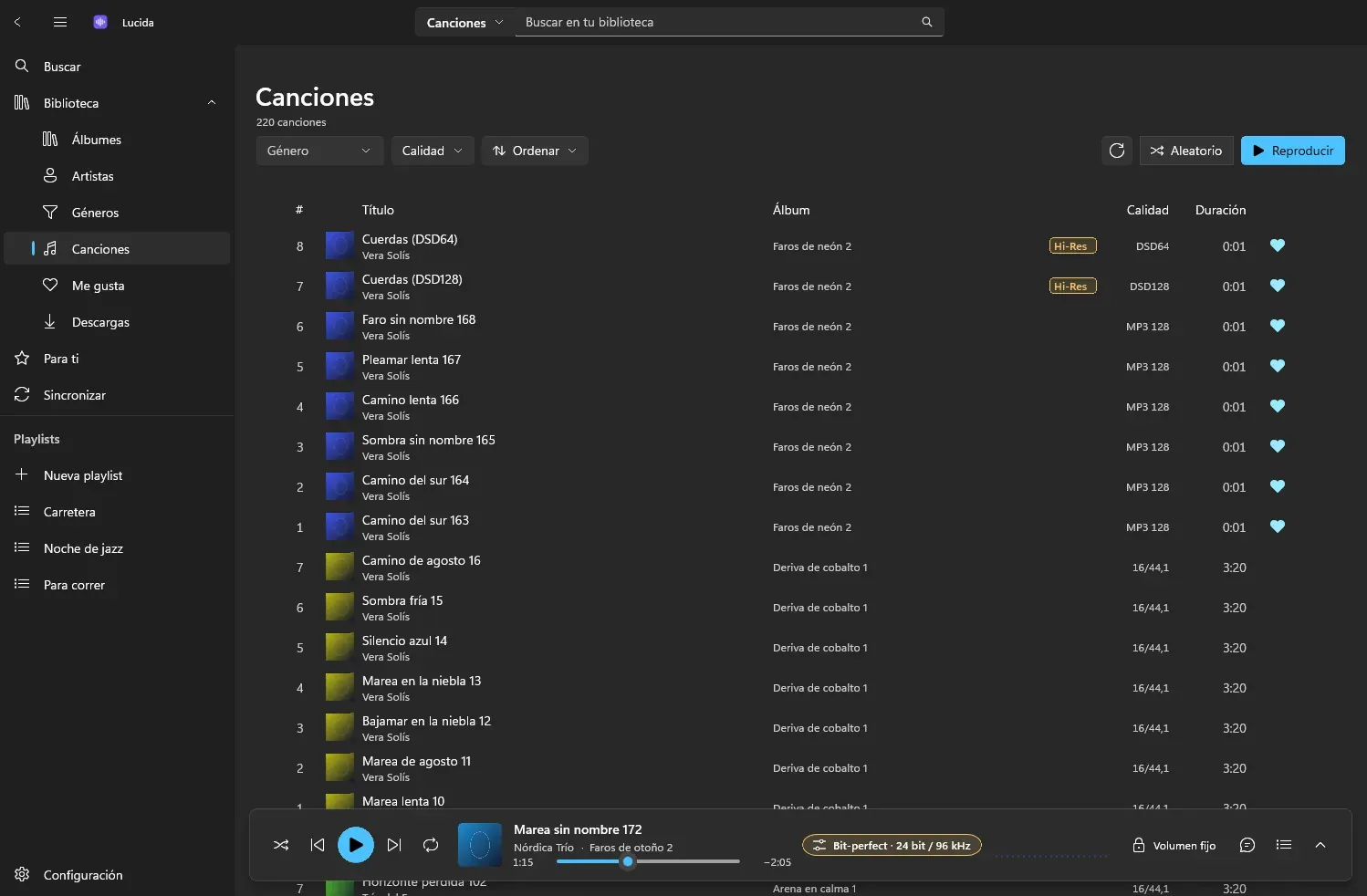1367x896 pixels.
Task: Go to Álbumes in sidebar
Action: pyautogui.click(x=117, y=140)
